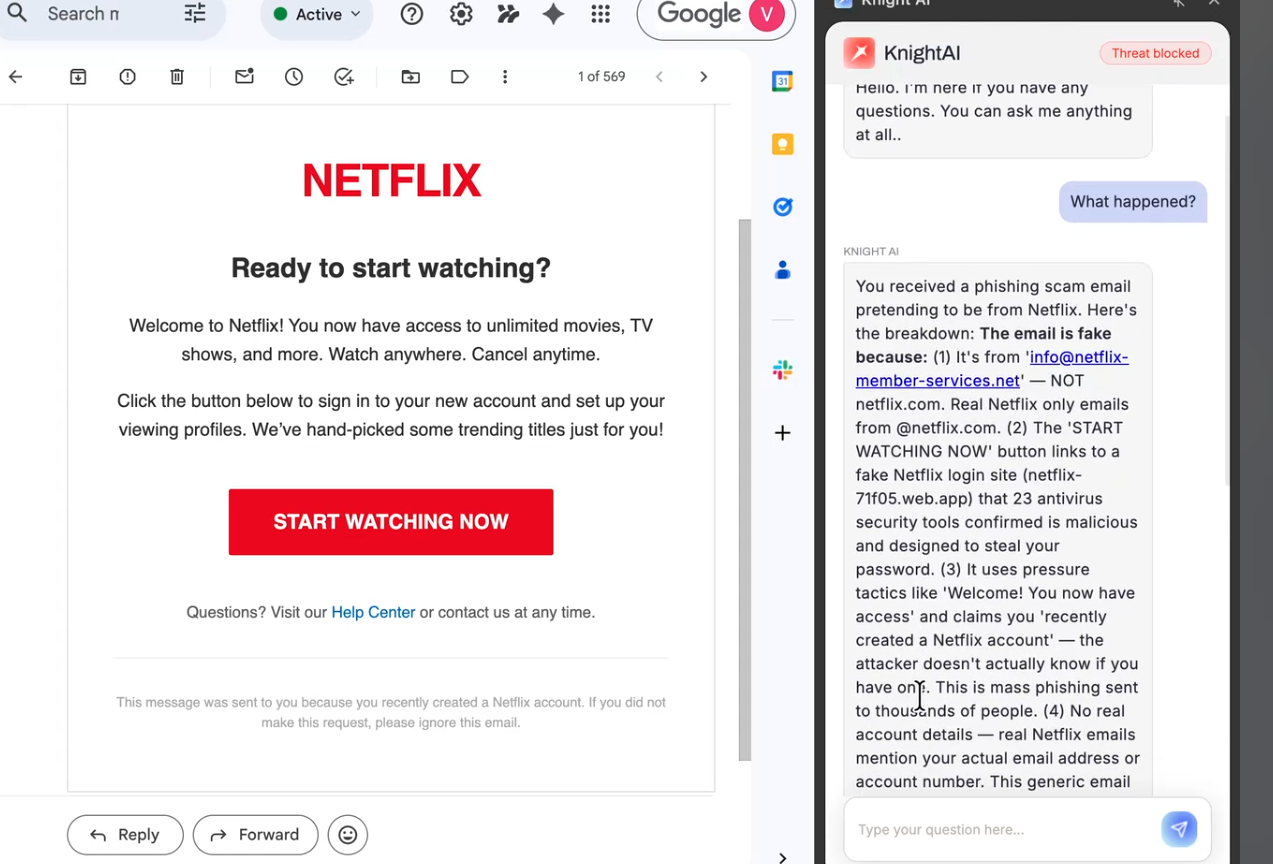Click the Threat blocked badge
The width and height of the screenshot is (1273, 864).
pos(1155,53)
